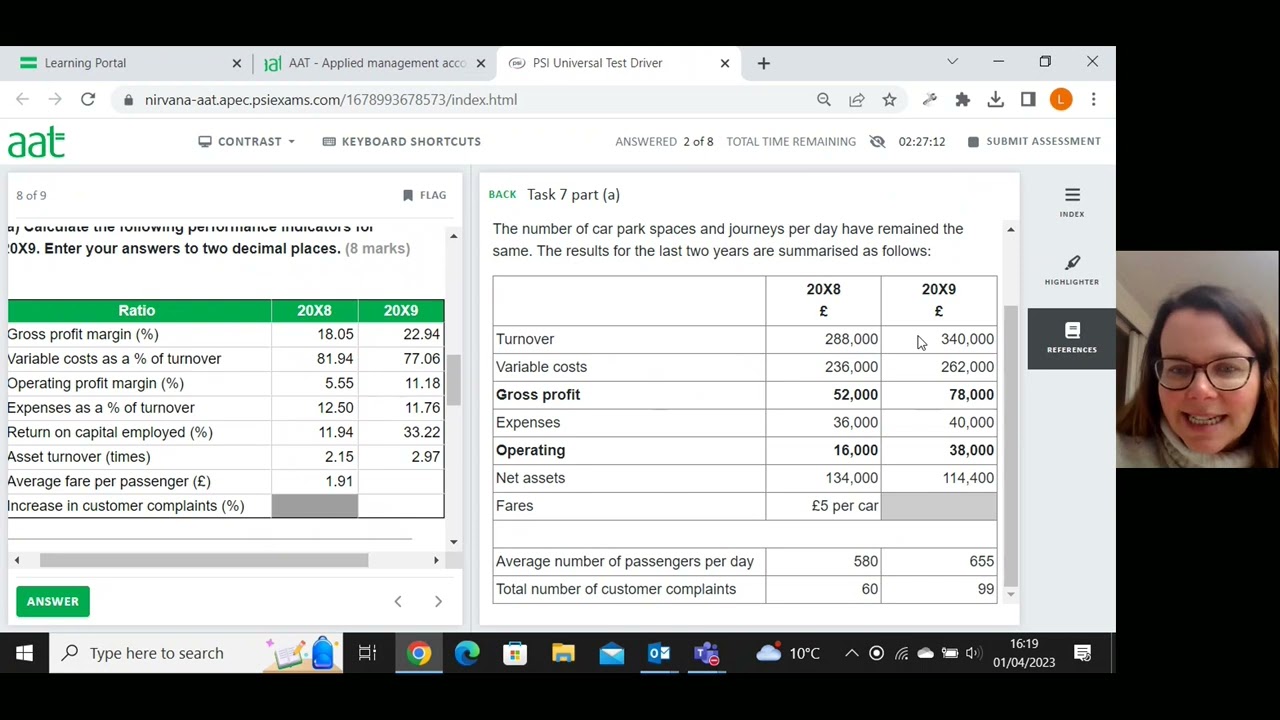
Task: Click the BACK link in references
Action: tap(502, 194)
